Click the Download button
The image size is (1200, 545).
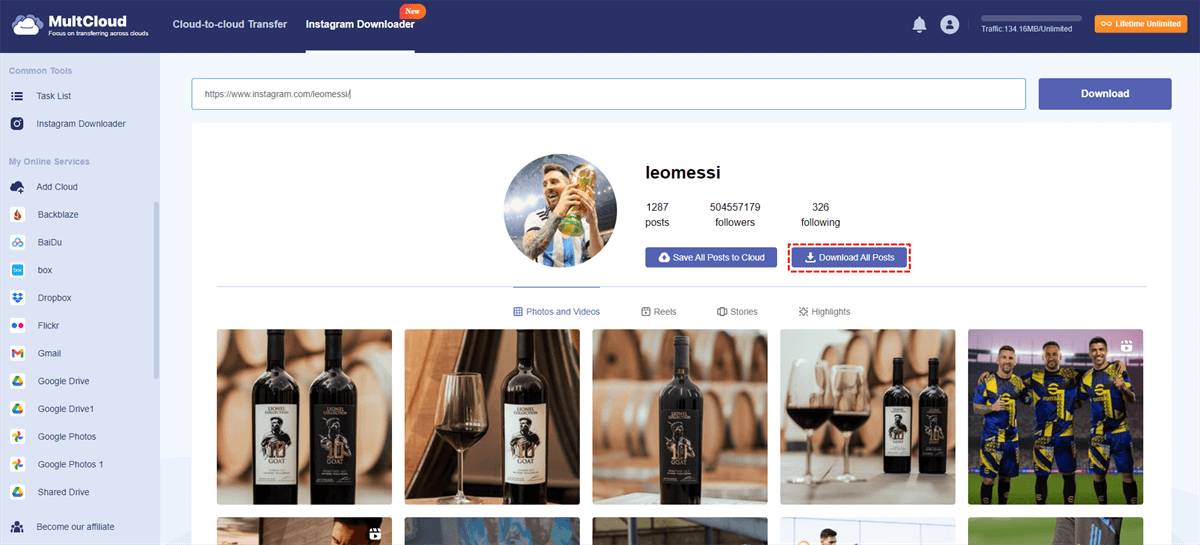pos(1105,94)
